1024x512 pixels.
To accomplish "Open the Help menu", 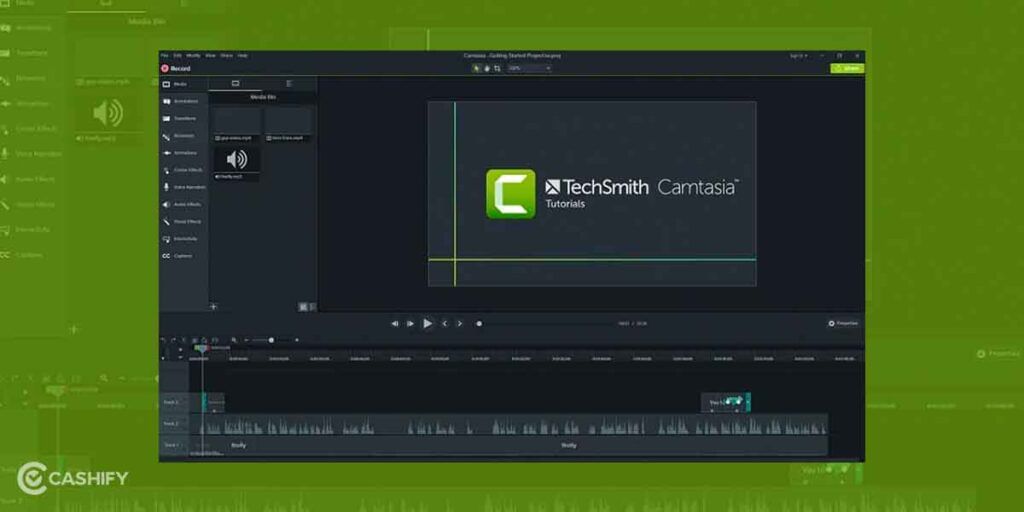I will pos(242,56).
